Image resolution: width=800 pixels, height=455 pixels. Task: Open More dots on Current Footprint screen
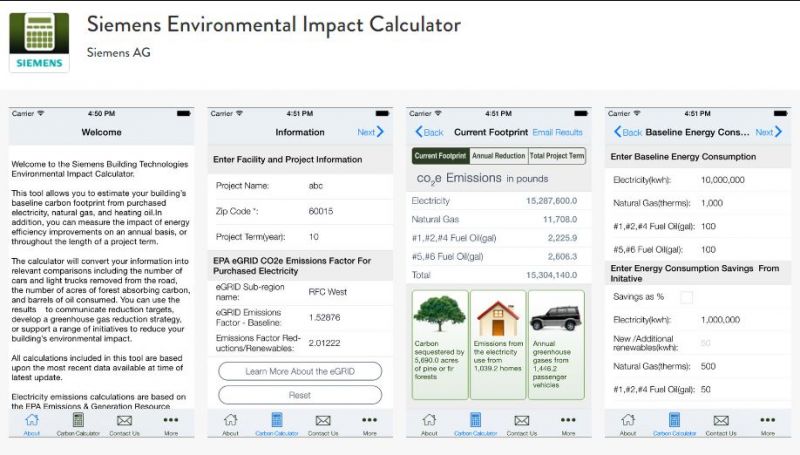(x=568, y=420)
